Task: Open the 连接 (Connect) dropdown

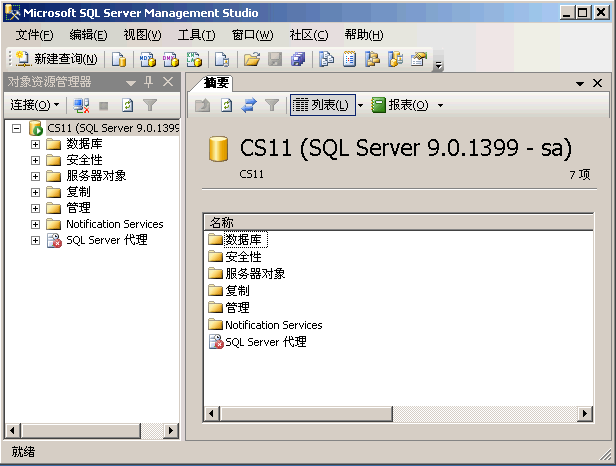Action: click(35, 105)
